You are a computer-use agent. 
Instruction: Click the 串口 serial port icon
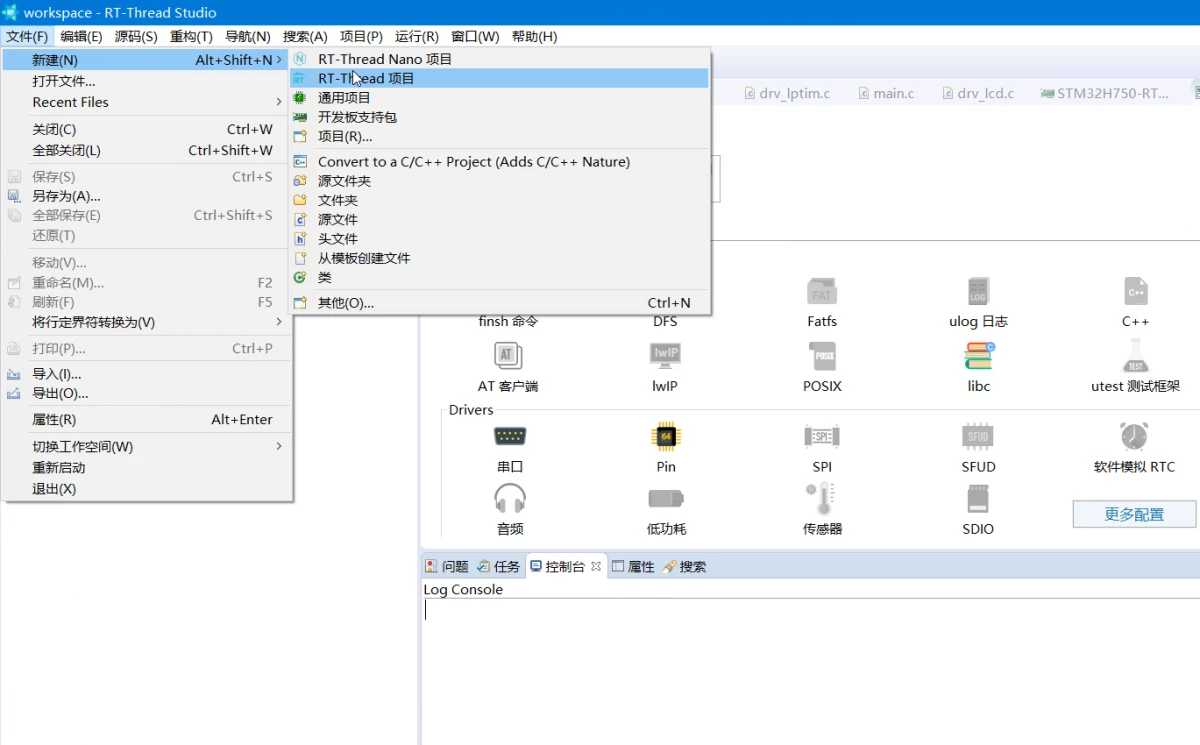[510, 436]
